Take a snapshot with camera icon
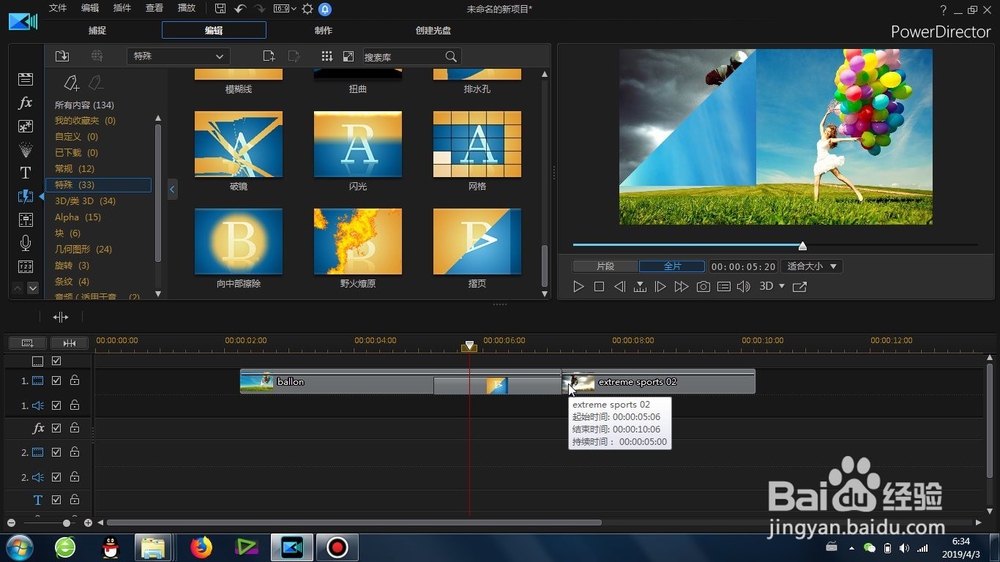 pyautogui.click(x=703, y=287)
